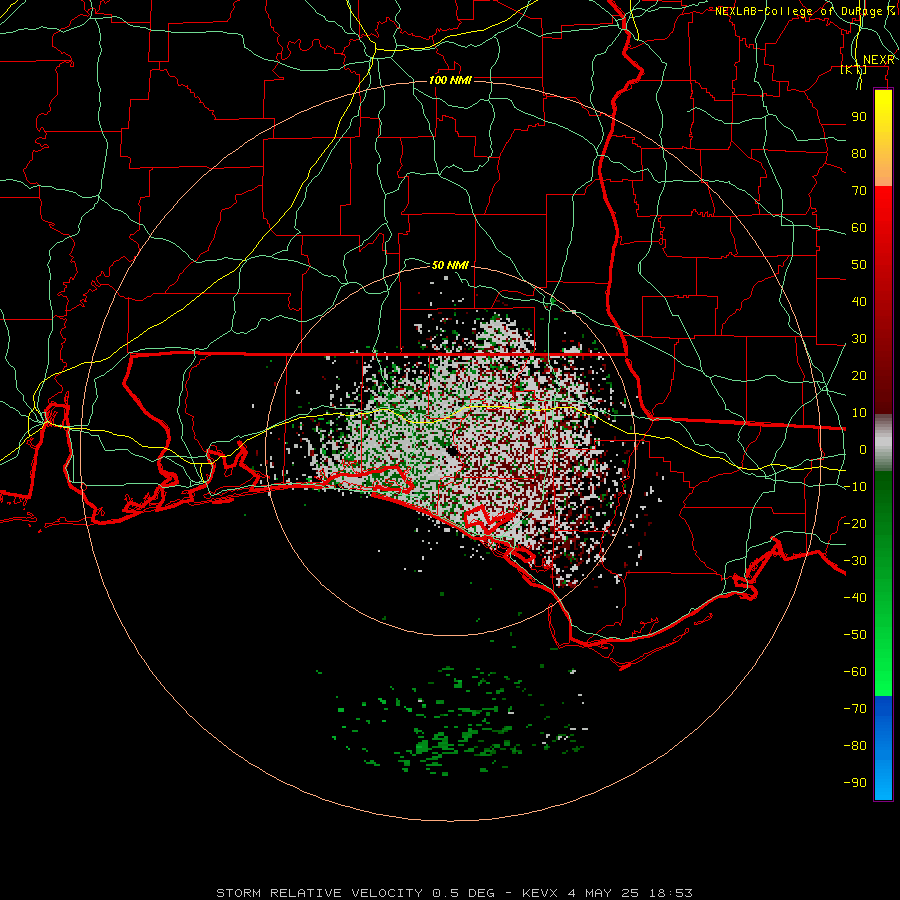The width and height of the screenshot is (900, 900).
Task: Click the NEXLAB-College of DuPage watermark text
Action: click(x=801, y=11)
